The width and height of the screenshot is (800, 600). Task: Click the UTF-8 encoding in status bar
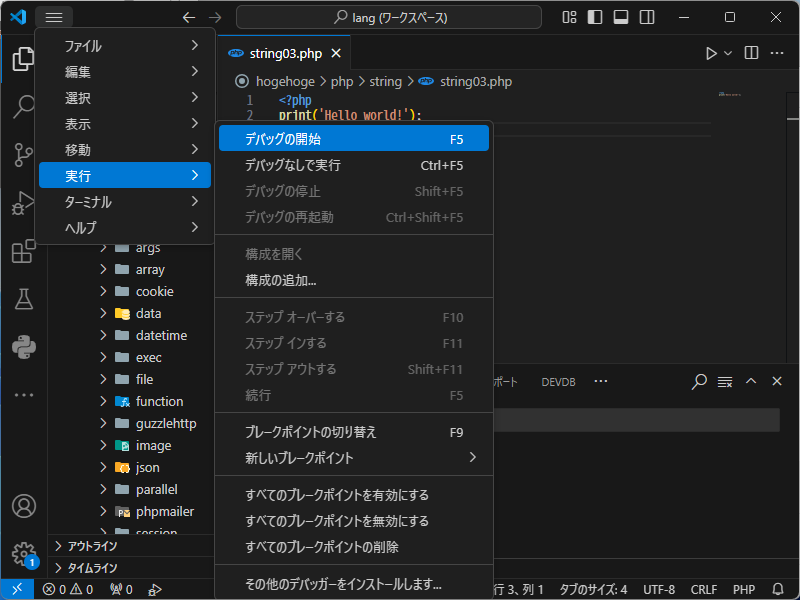coord(659,590)
